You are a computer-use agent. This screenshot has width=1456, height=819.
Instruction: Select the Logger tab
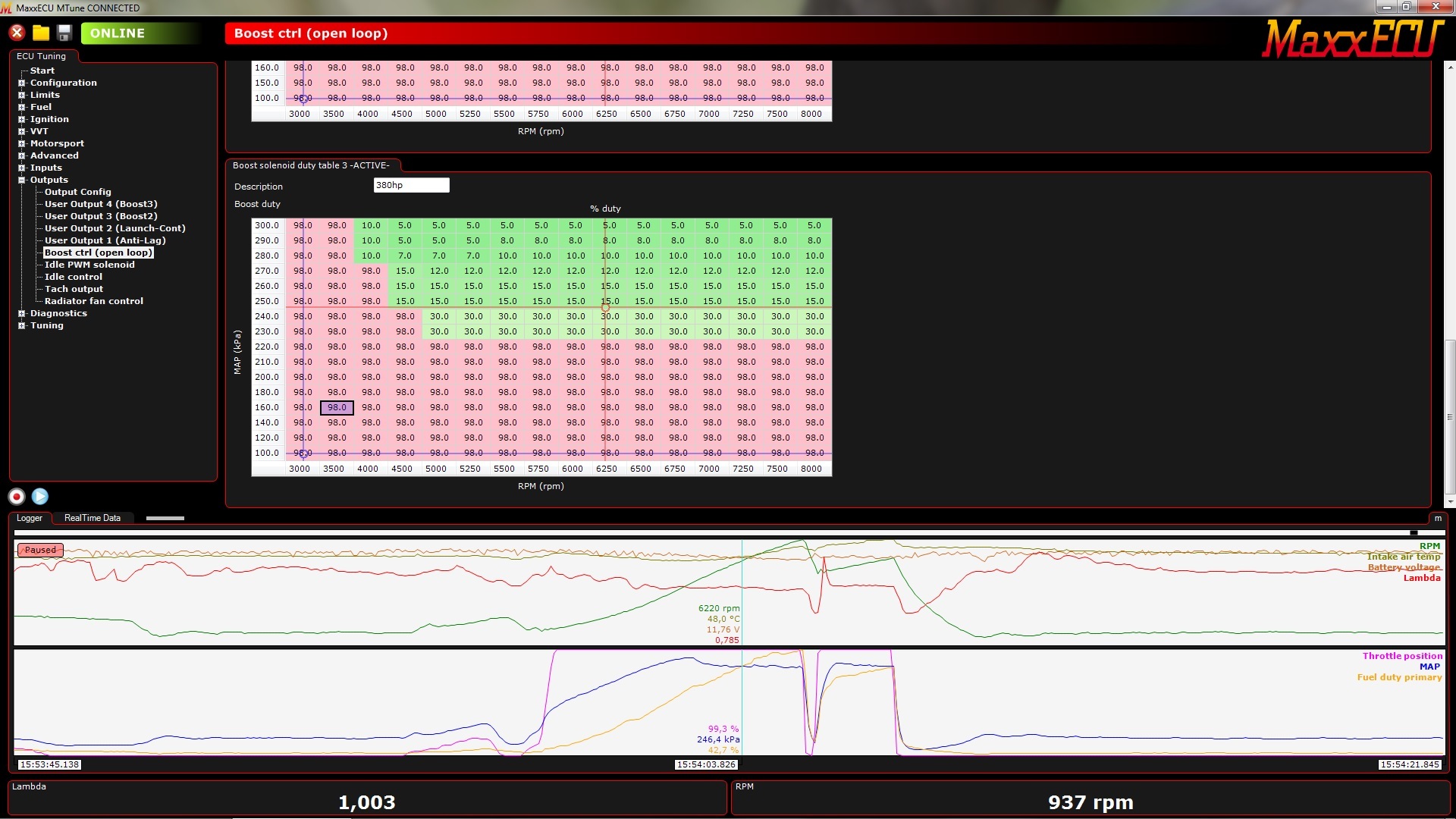[30, 519]
